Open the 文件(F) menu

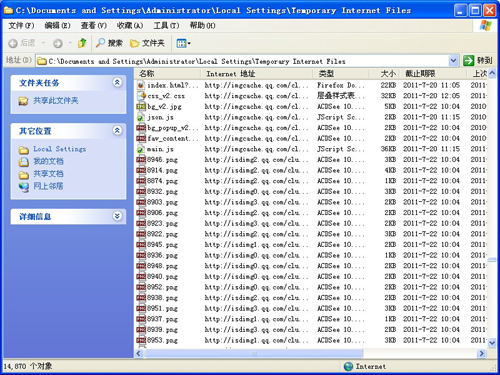(21, 26)
